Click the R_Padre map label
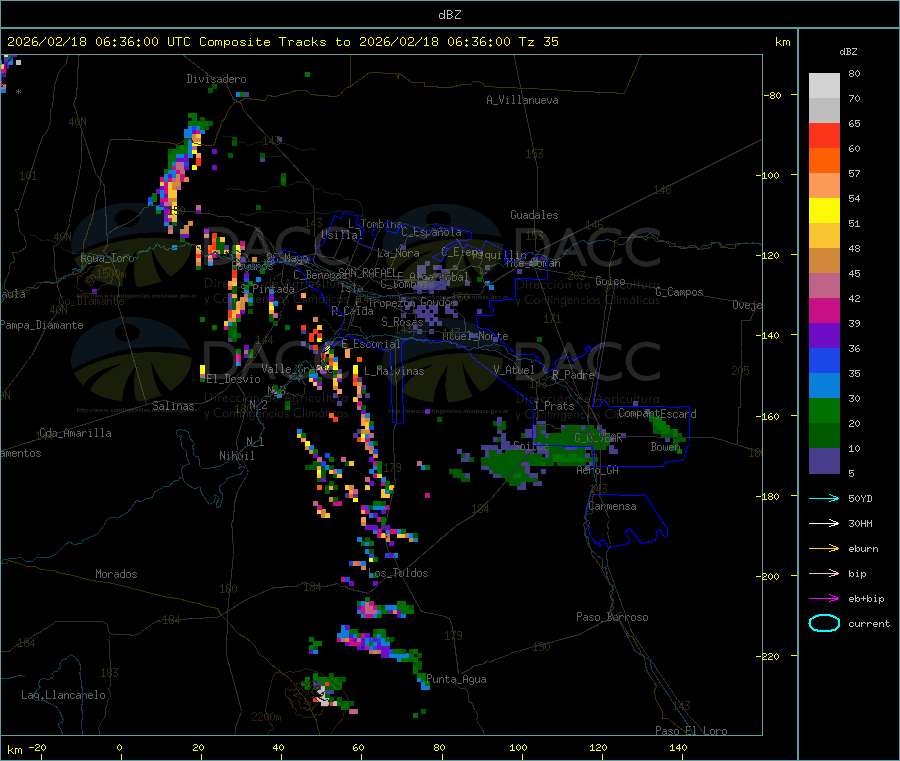900x761 pixels. [x=573, y=375]
